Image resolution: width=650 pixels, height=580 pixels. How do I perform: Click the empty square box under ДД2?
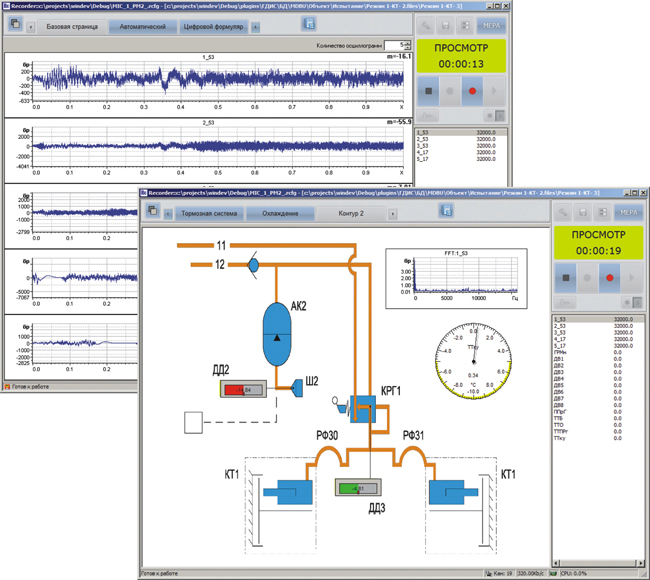click(x=193, y=422)
